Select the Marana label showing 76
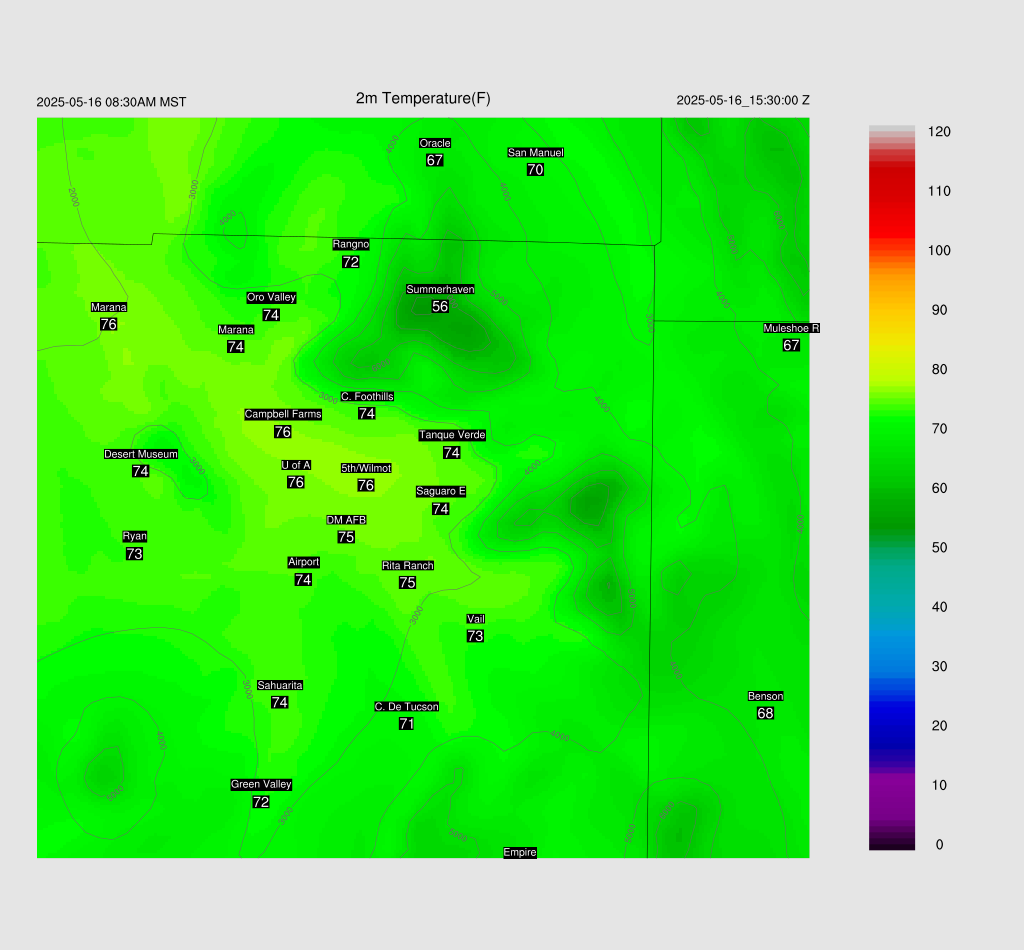Viewport: 1024px width, 950px height. point(108,308)
